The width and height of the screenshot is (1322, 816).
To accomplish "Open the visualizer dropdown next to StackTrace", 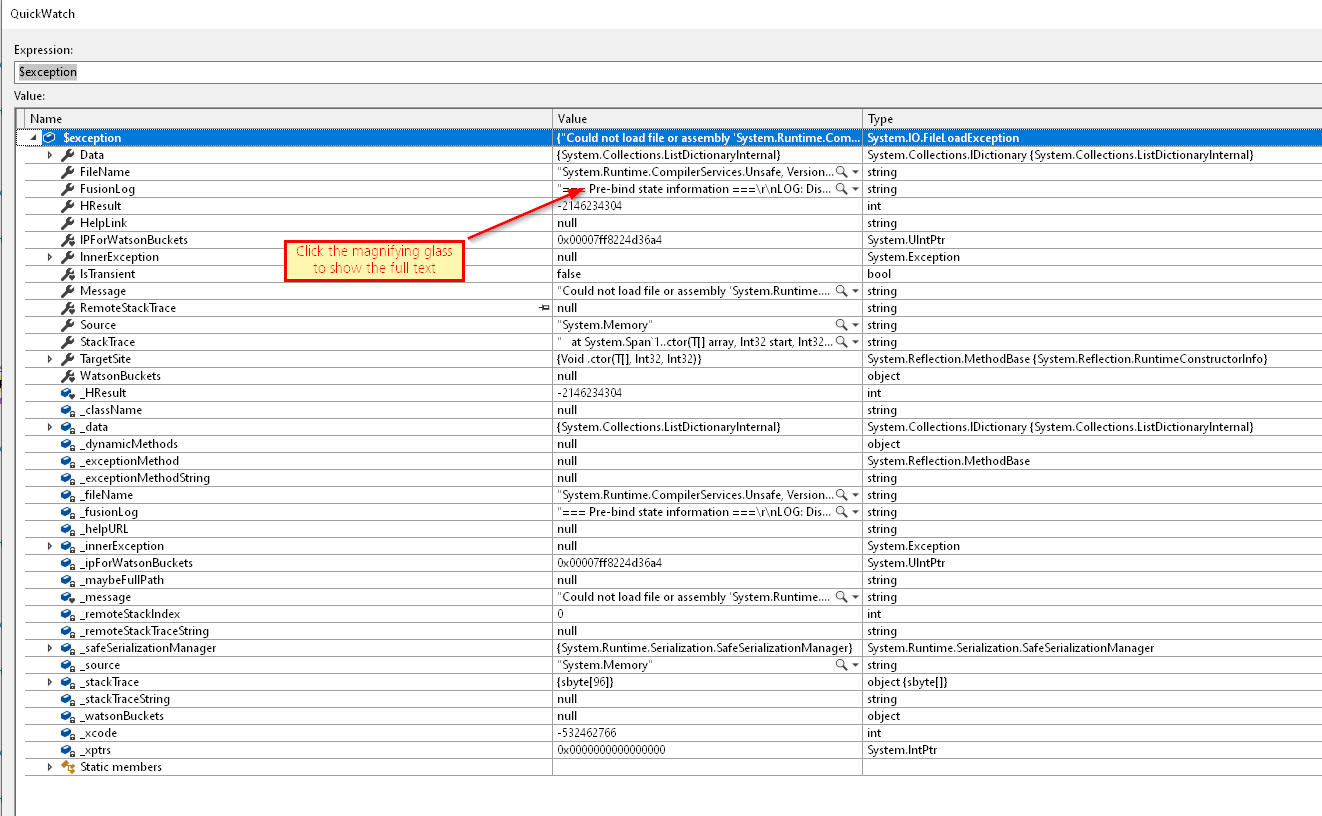I will point(855,341).
